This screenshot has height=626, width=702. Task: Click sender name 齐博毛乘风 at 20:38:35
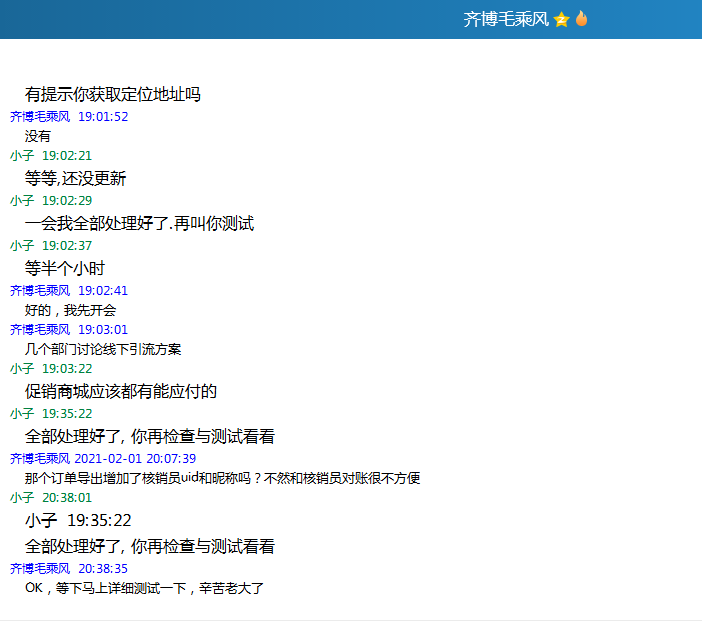click(x=40, y=567)
